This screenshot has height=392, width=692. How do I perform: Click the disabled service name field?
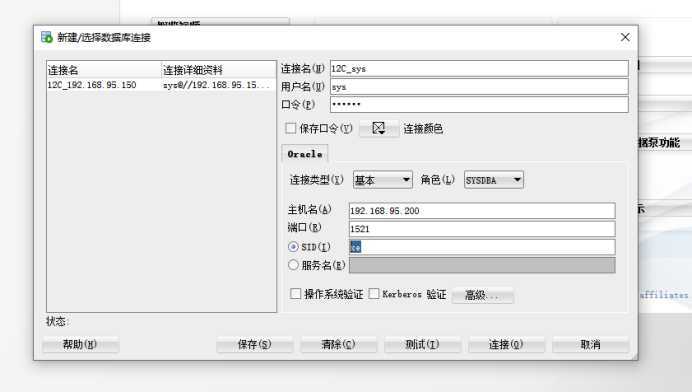(x=482, y=265)
